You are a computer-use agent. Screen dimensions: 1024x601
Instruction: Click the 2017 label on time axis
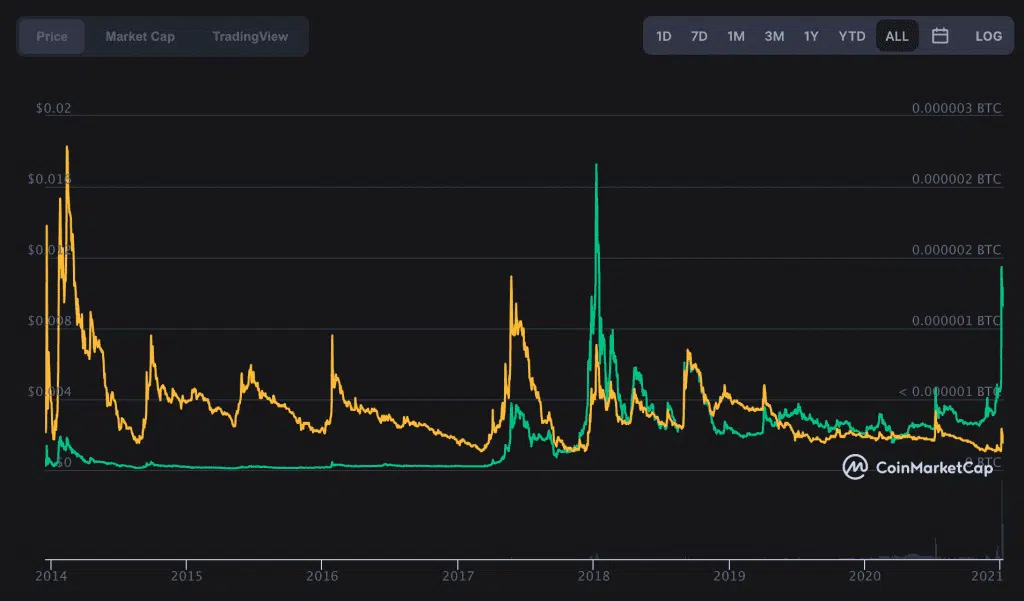[x=458, y=576]
